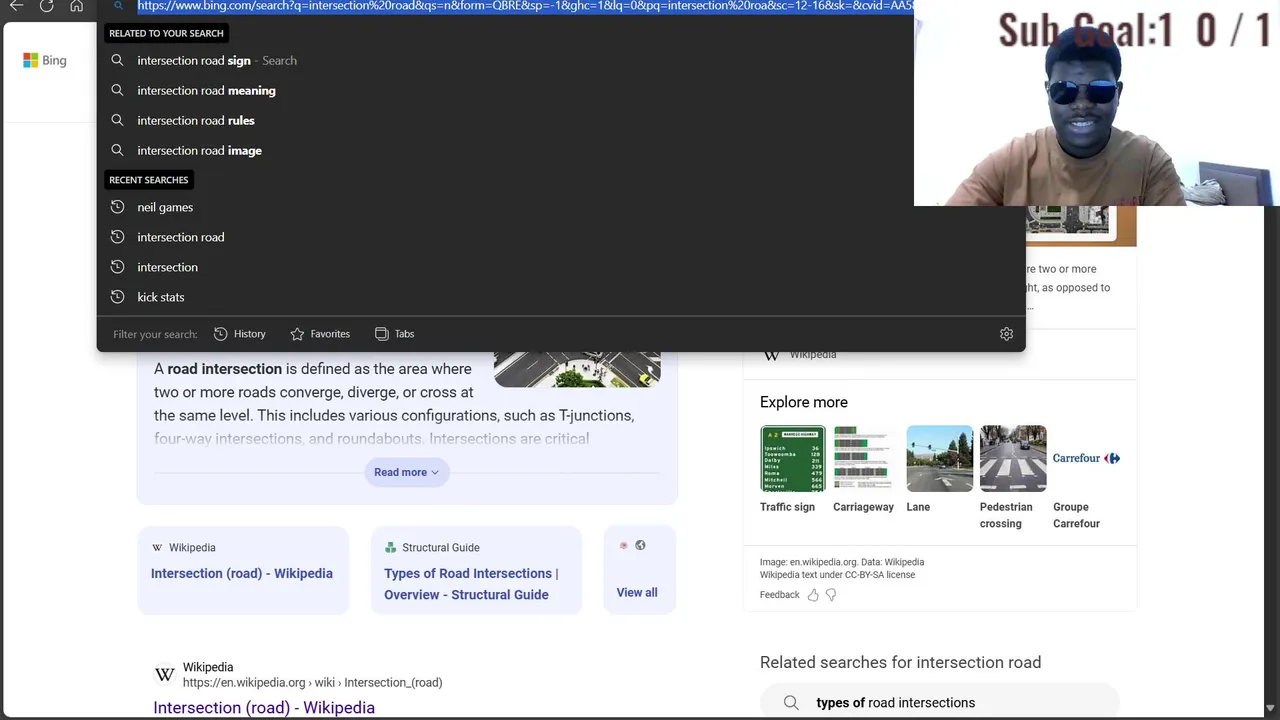Click search icon beside 'intersection road sign'
Screen dimensions: 1280x720
(117, 60)
